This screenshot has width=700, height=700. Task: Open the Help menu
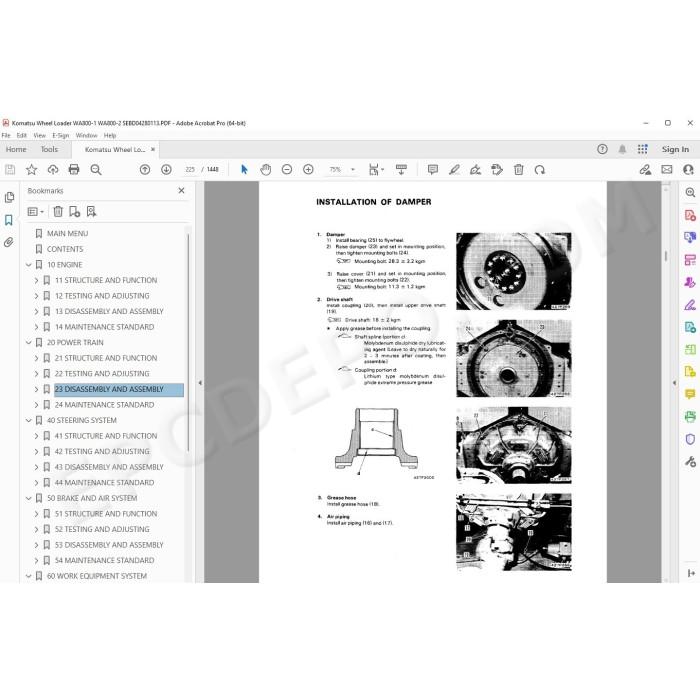pos(110,135)
